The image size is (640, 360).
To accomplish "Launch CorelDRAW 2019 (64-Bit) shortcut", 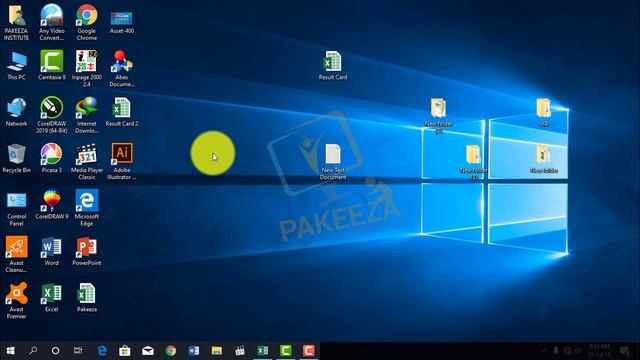I will (51, 115).
